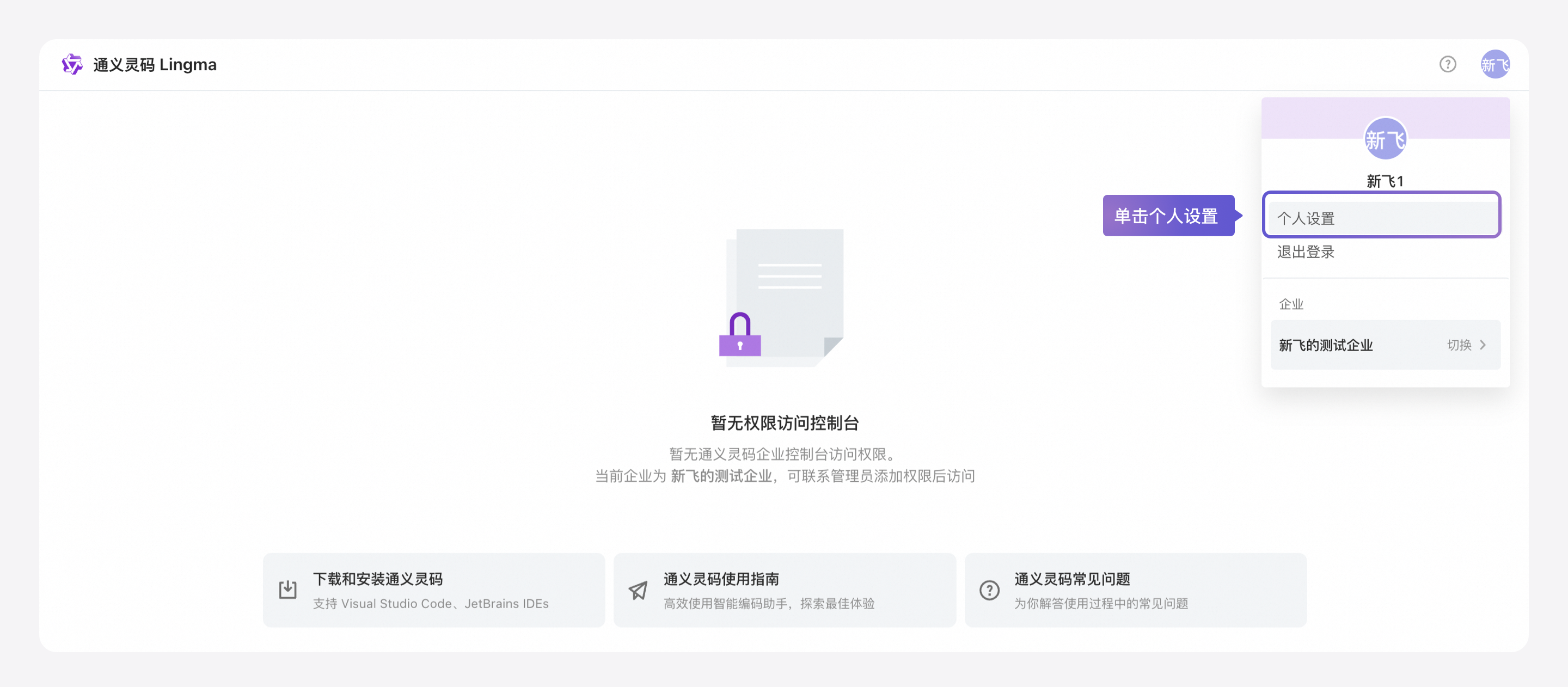1568x687 pixels.
Task: Open 下载和安装通义灵码 card title
Action: coord(377,579)
